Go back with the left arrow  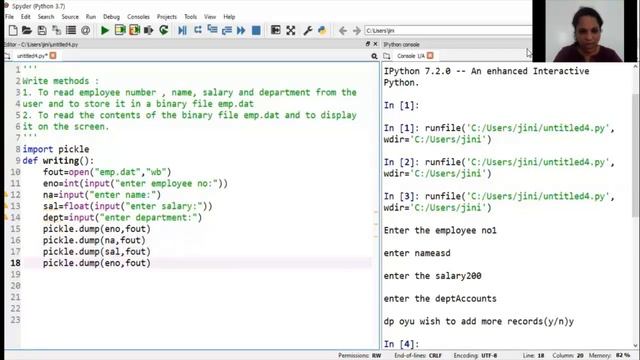point(343,31)
